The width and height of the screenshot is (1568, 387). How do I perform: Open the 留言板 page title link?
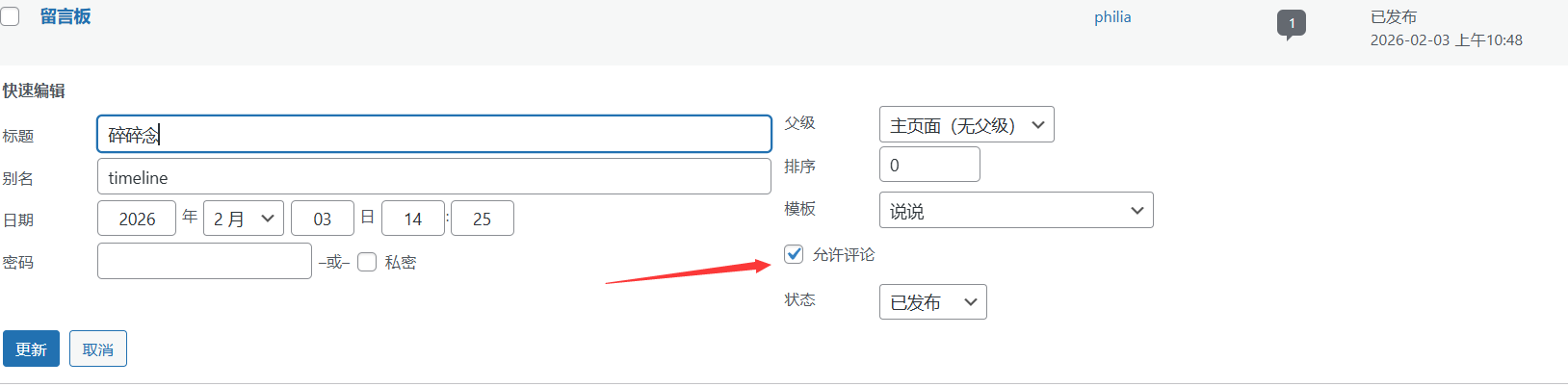[x=65, y=16]
